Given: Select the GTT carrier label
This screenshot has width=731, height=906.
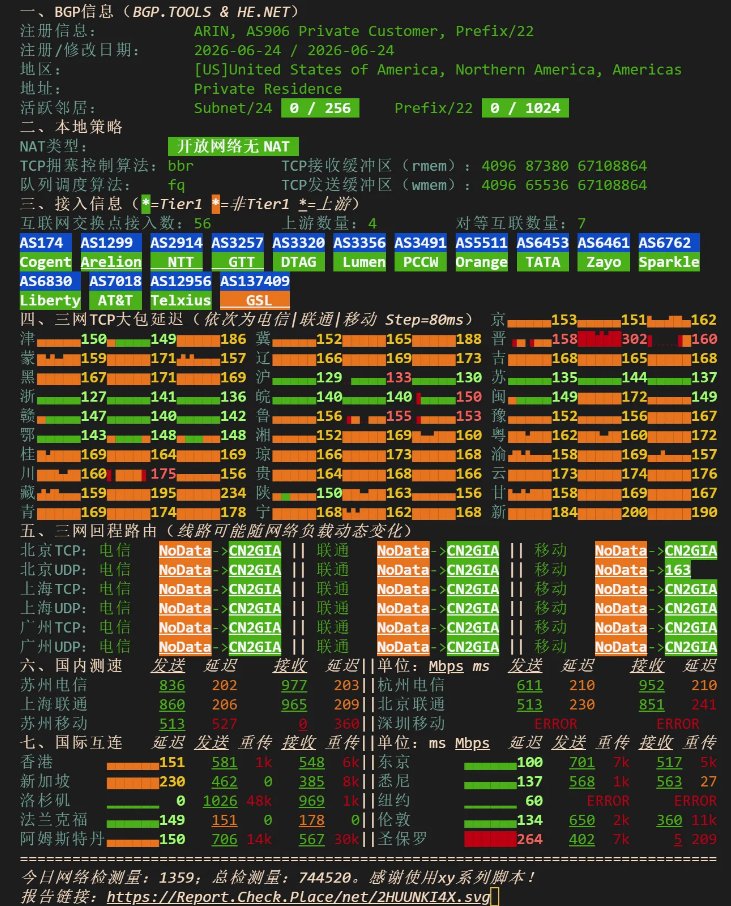Looking at the screenshot, I should (x=238, y=262).
